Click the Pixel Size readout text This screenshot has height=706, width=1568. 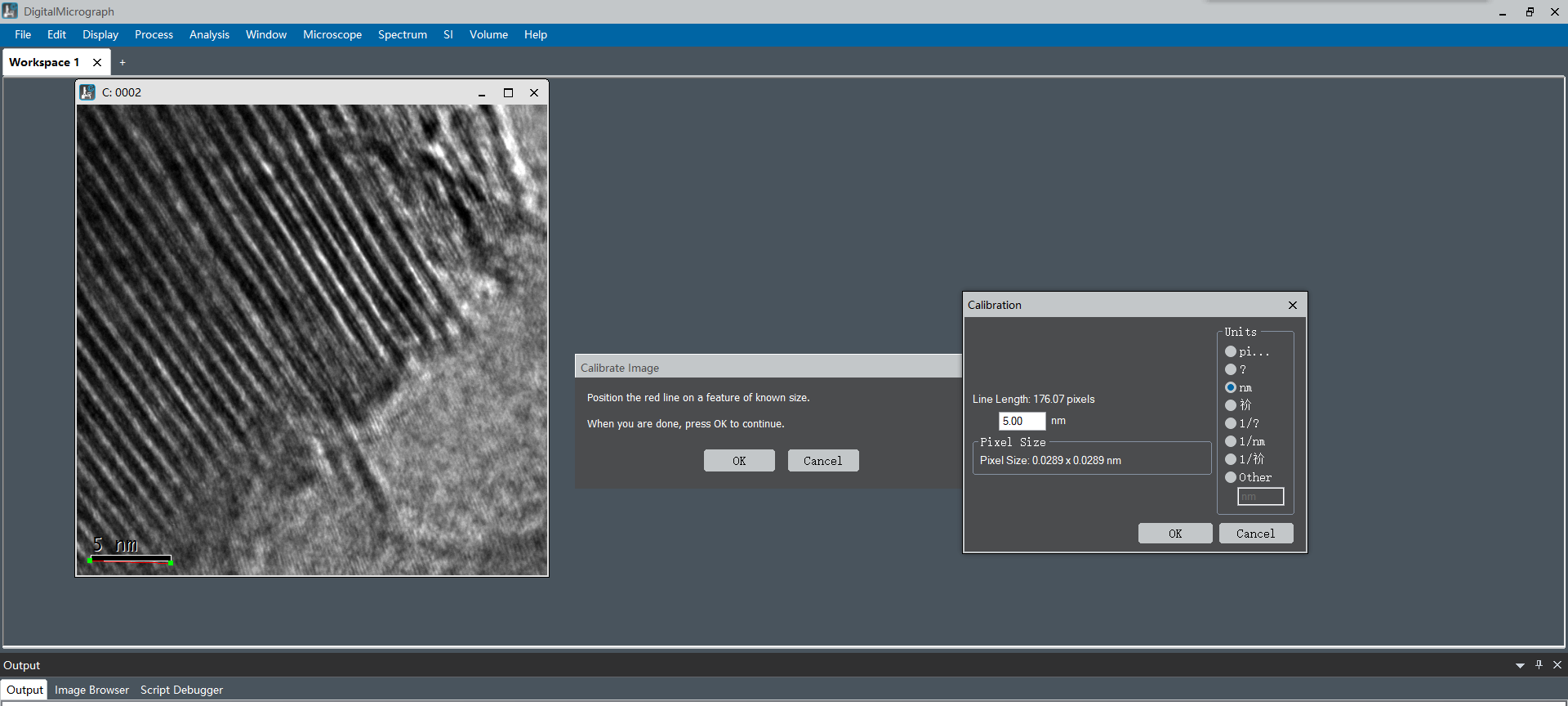pos(1050,461)
